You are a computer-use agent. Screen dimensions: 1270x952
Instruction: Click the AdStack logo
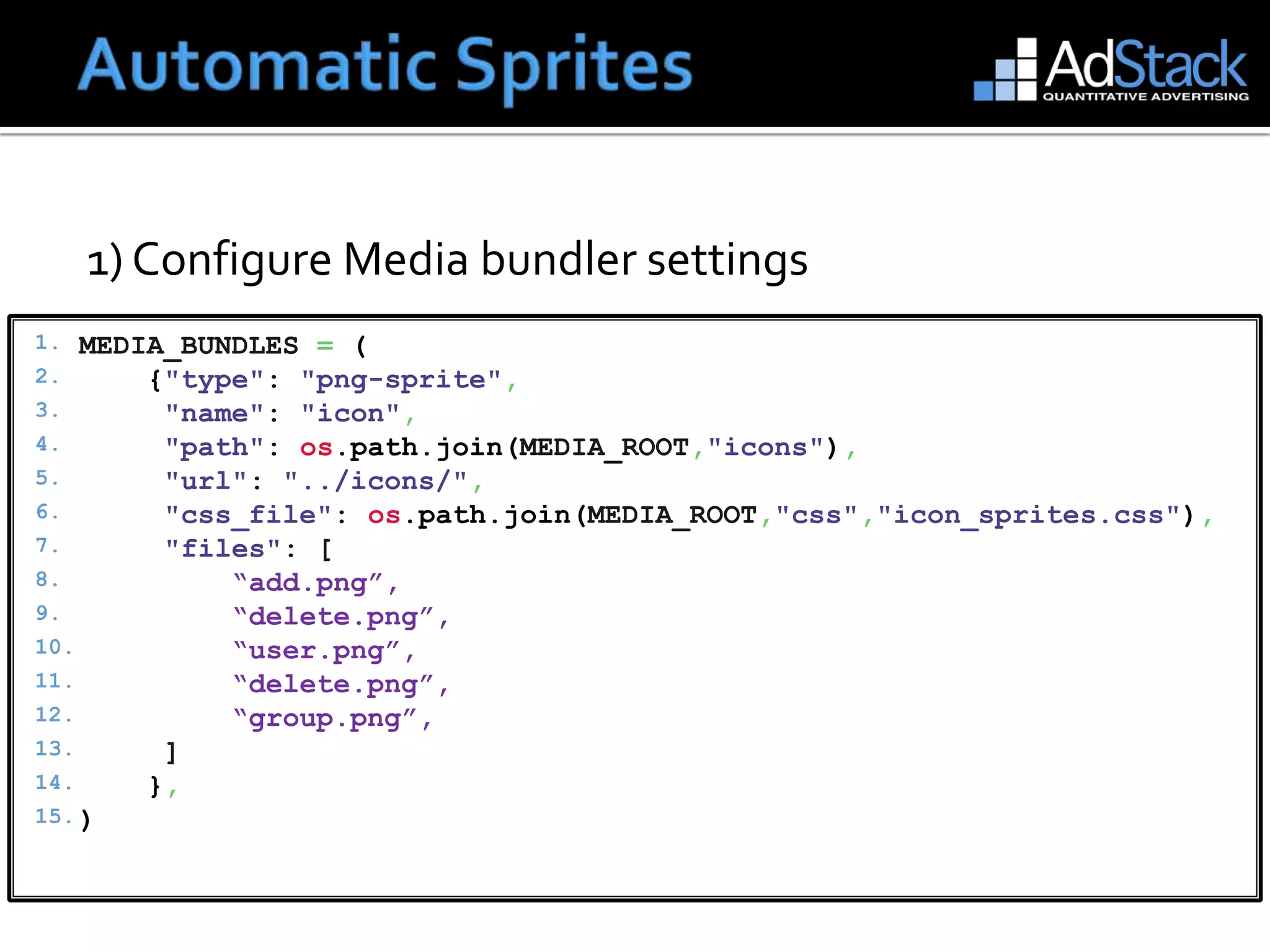[x=1111, y=69]
